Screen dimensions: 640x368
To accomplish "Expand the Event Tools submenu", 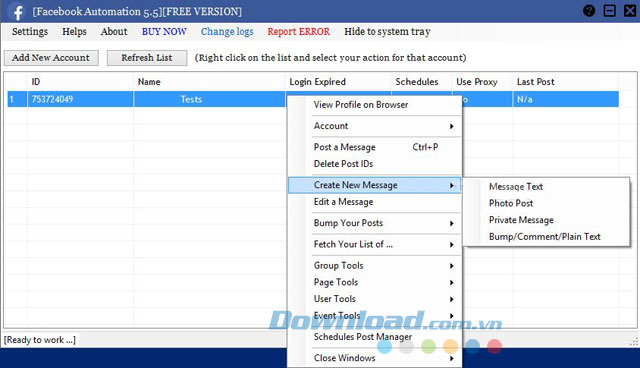I will pyautogui.click(x=375, y=316).
